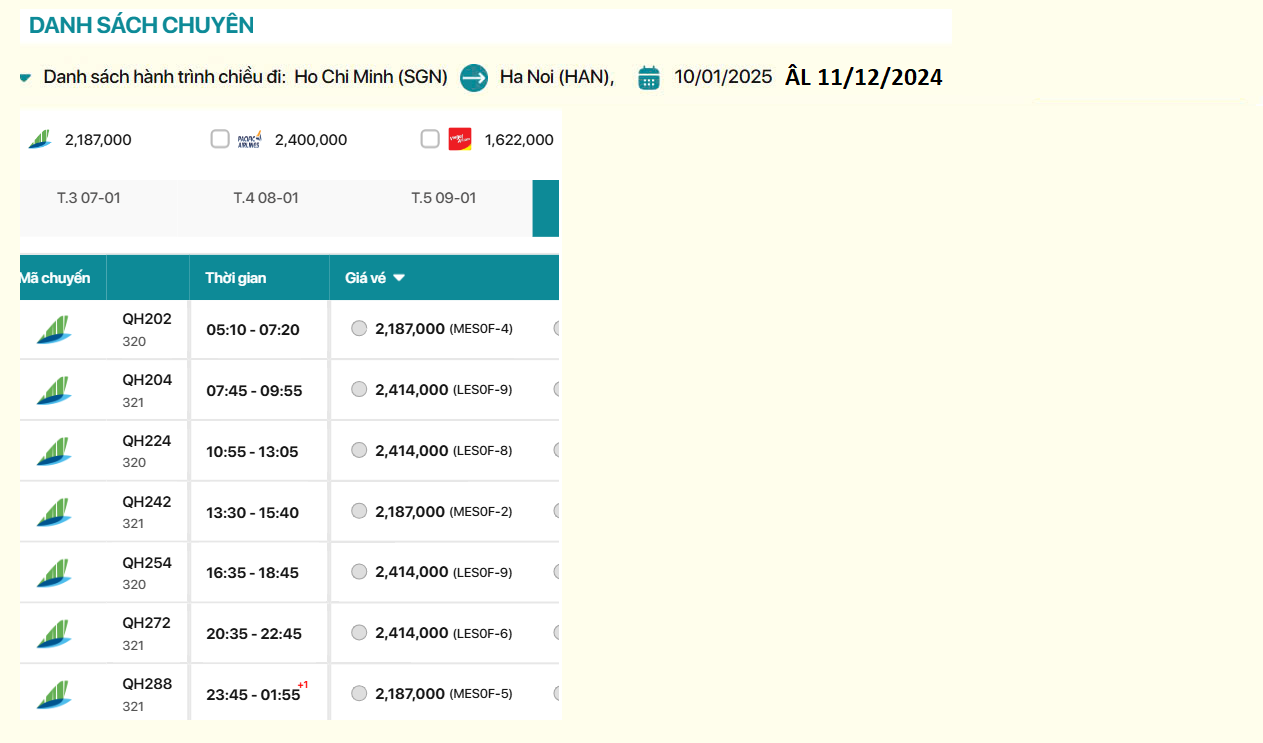Enable the Vietjet Air filter checkbox

[x=430, y=139]
